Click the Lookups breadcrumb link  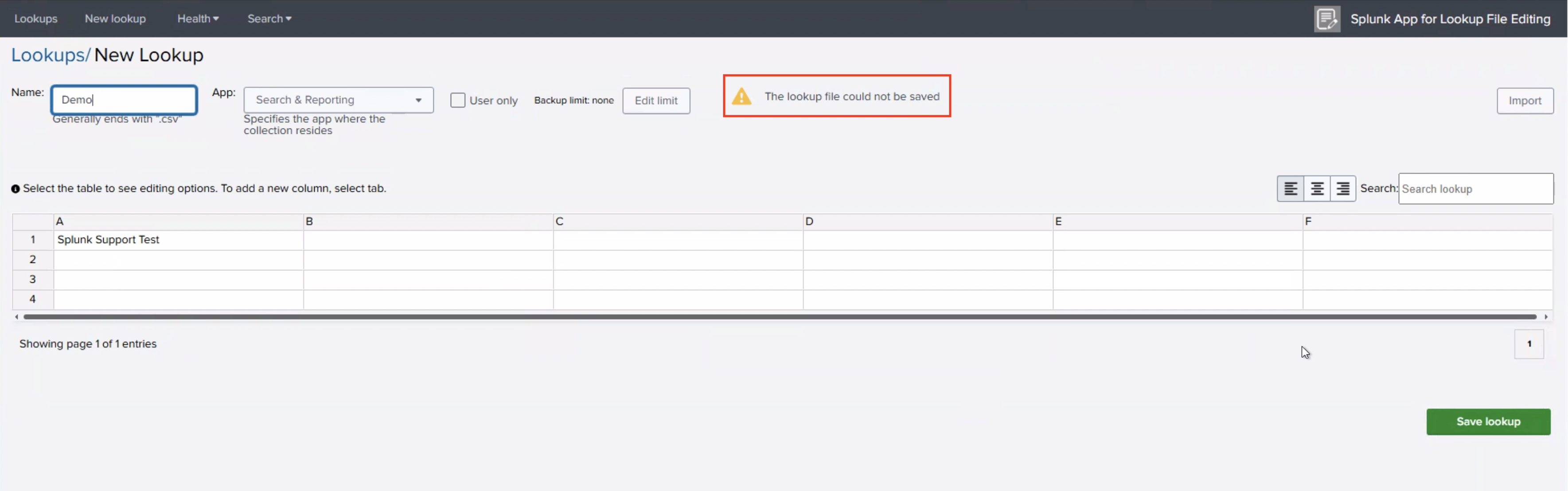pos(48,55)
